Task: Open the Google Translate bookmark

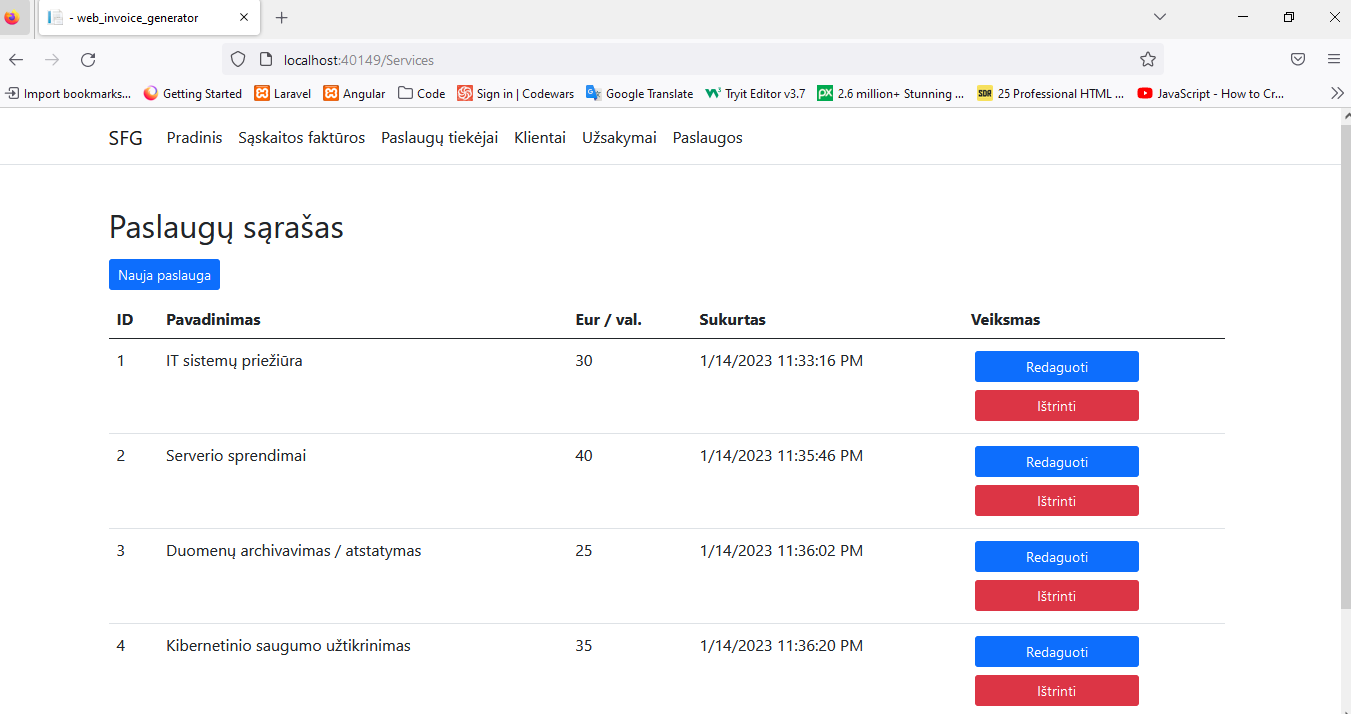Action: [x=639, y=93]
